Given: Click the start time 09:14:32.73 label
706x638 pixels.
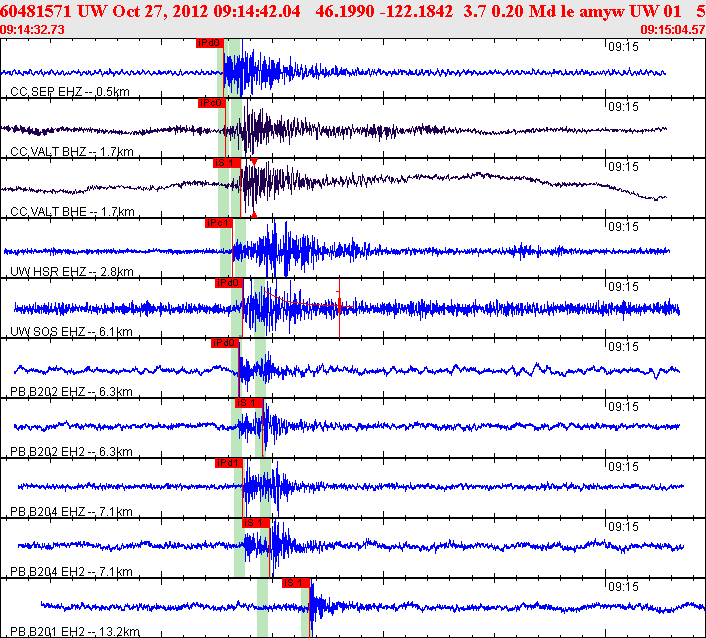Looking at the screenshot, I should pos(33,29).
